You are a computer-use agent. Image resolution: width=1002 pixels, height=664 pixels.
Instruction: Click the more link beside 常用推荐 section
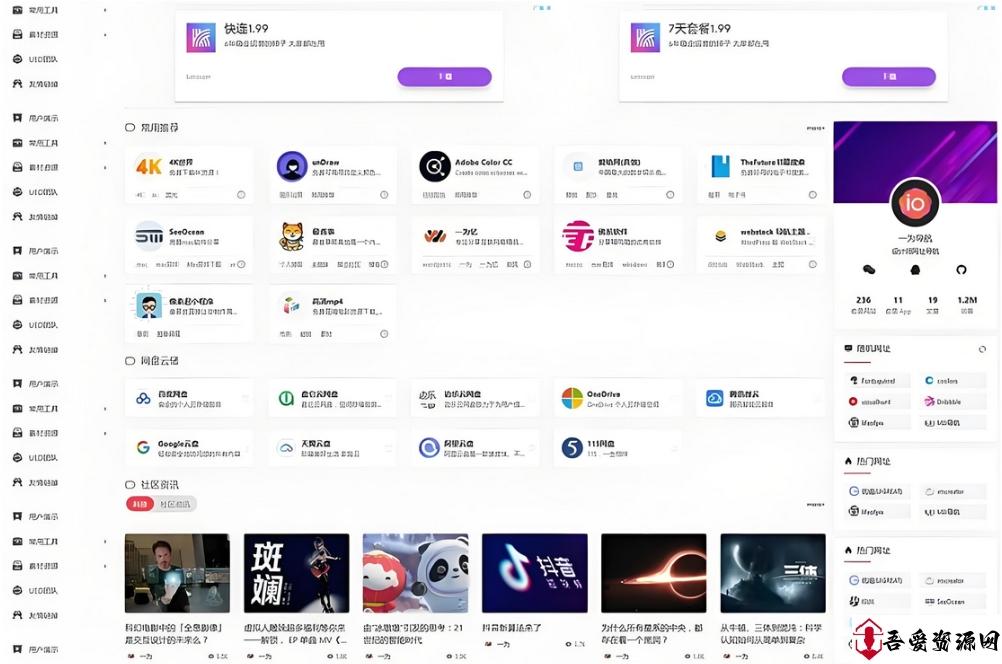tap(815, 128)
